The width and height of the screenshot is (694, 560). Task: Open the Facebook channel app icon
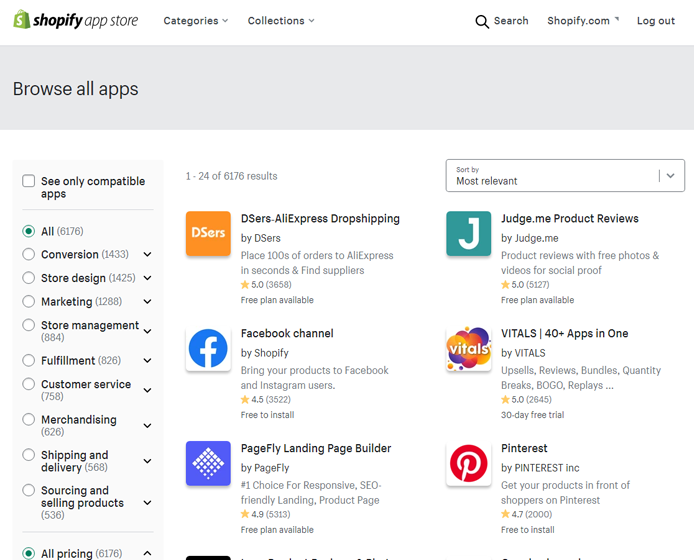point(208,348)
